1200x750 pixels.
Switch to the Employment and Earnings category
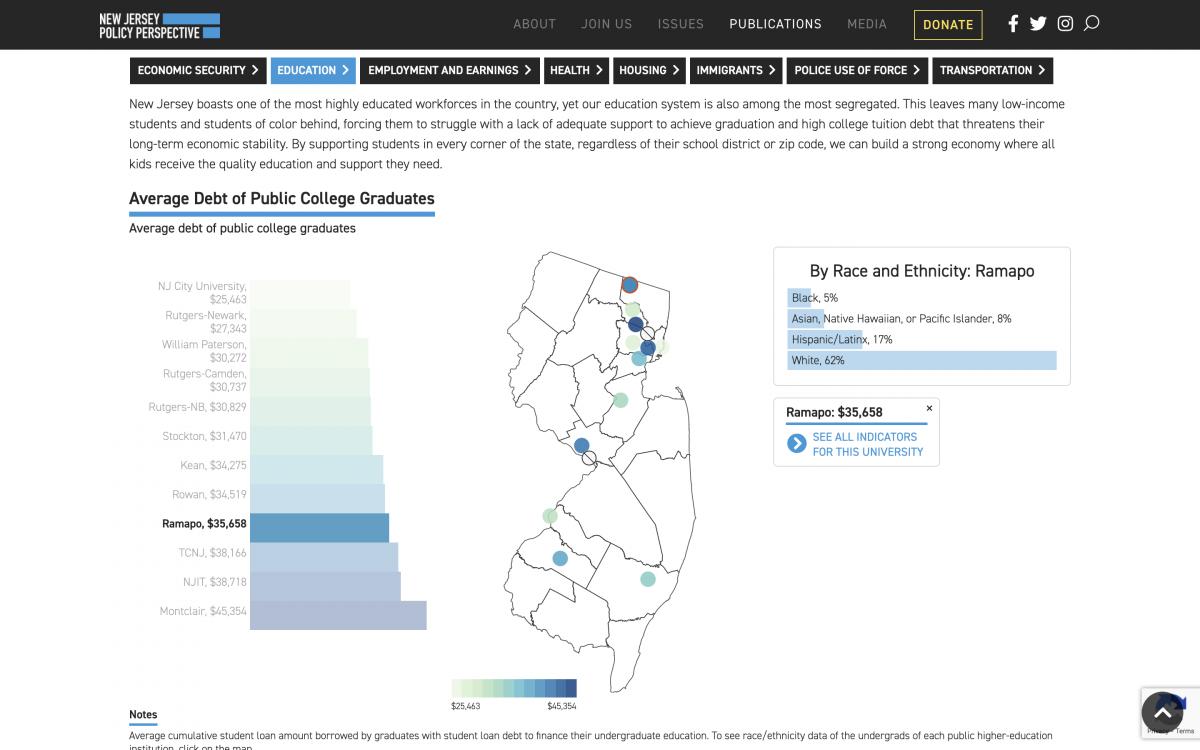450,70
